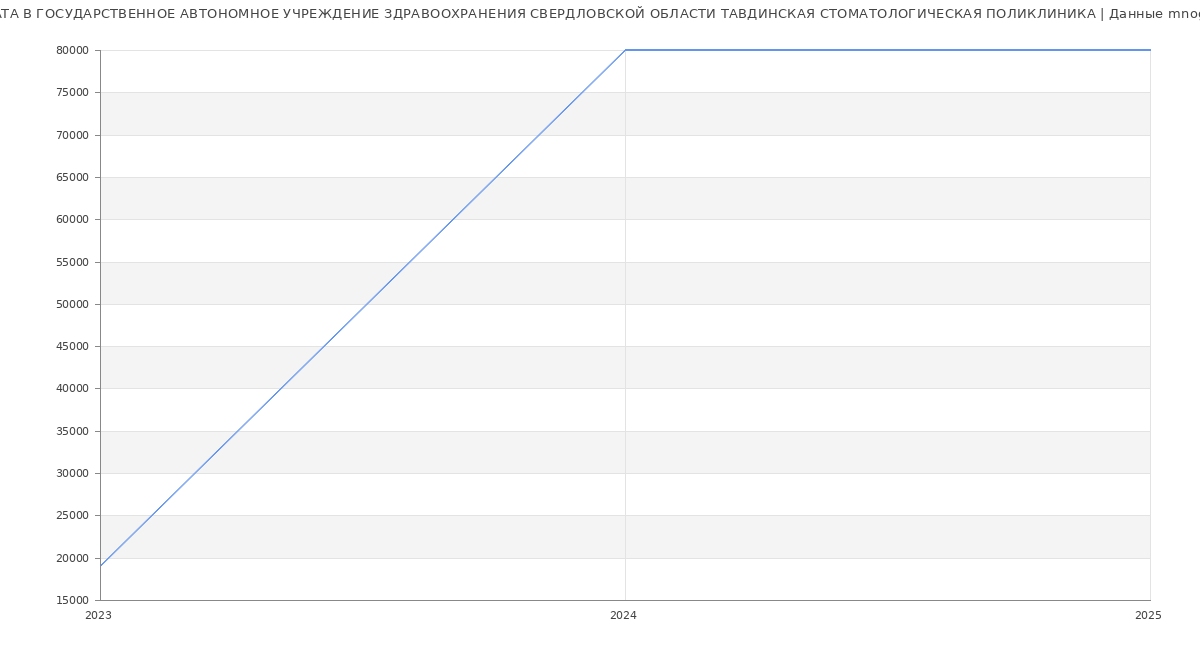
Task: Click the 45000 y-axis label
Action: 72,346
